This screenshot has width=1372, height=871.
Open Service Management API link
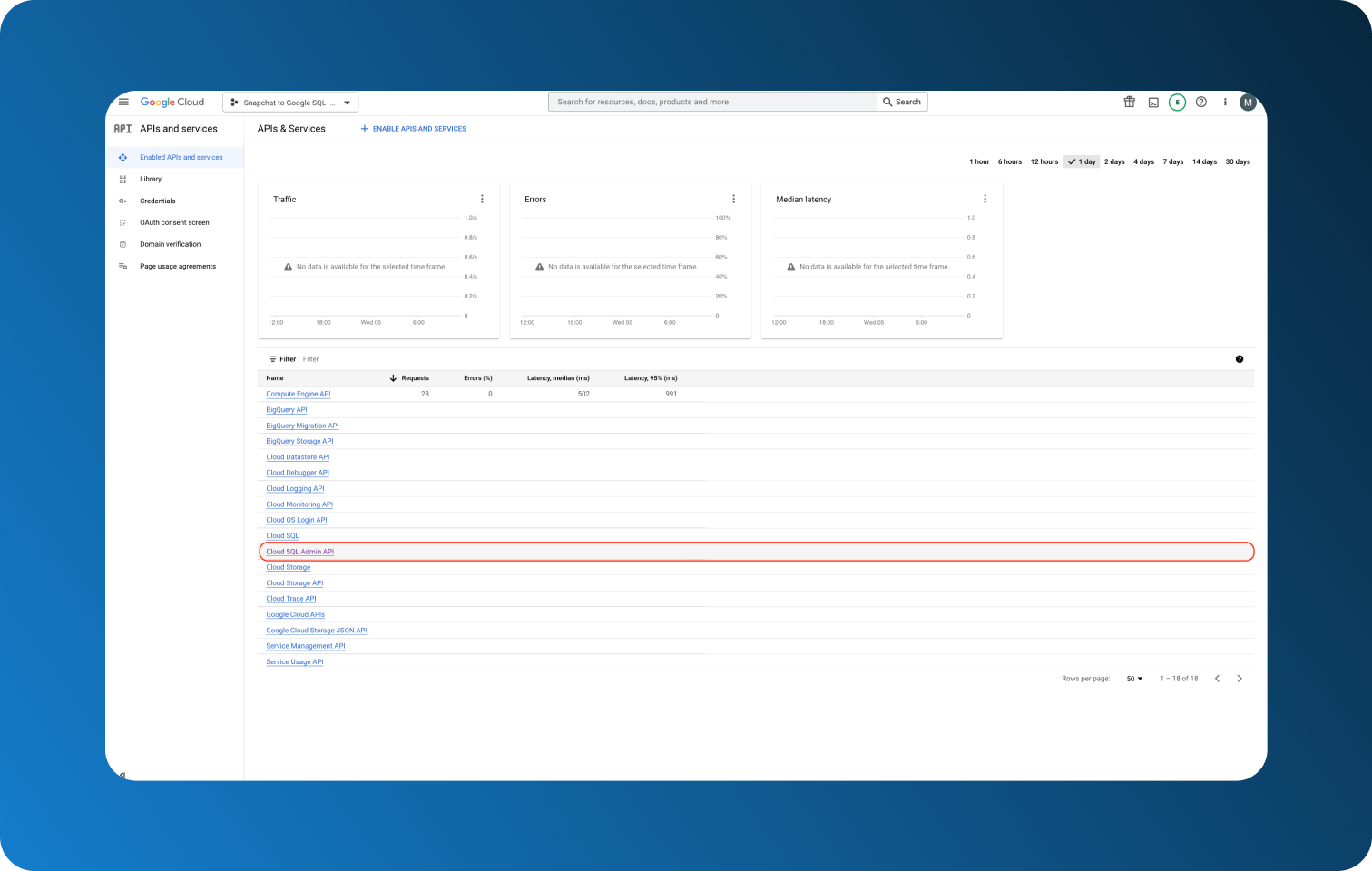(306, 646)
